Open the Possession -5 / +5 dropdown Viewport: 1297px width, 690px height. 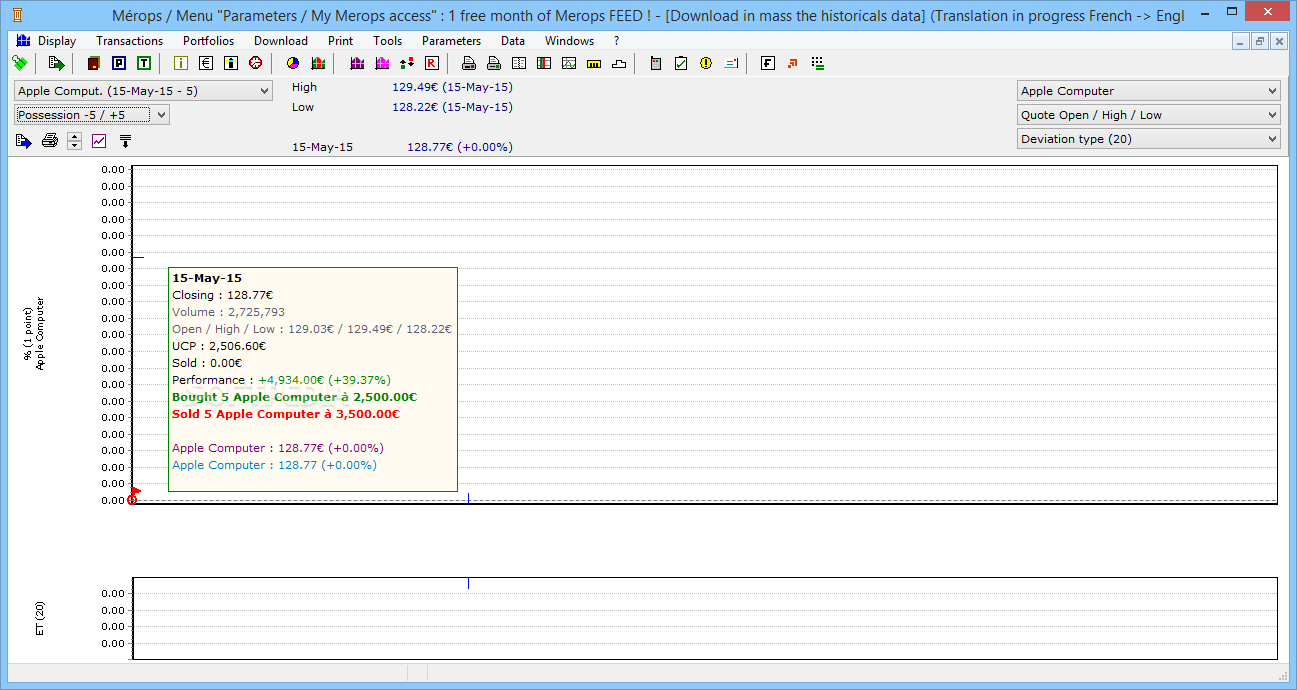(92, 115)
